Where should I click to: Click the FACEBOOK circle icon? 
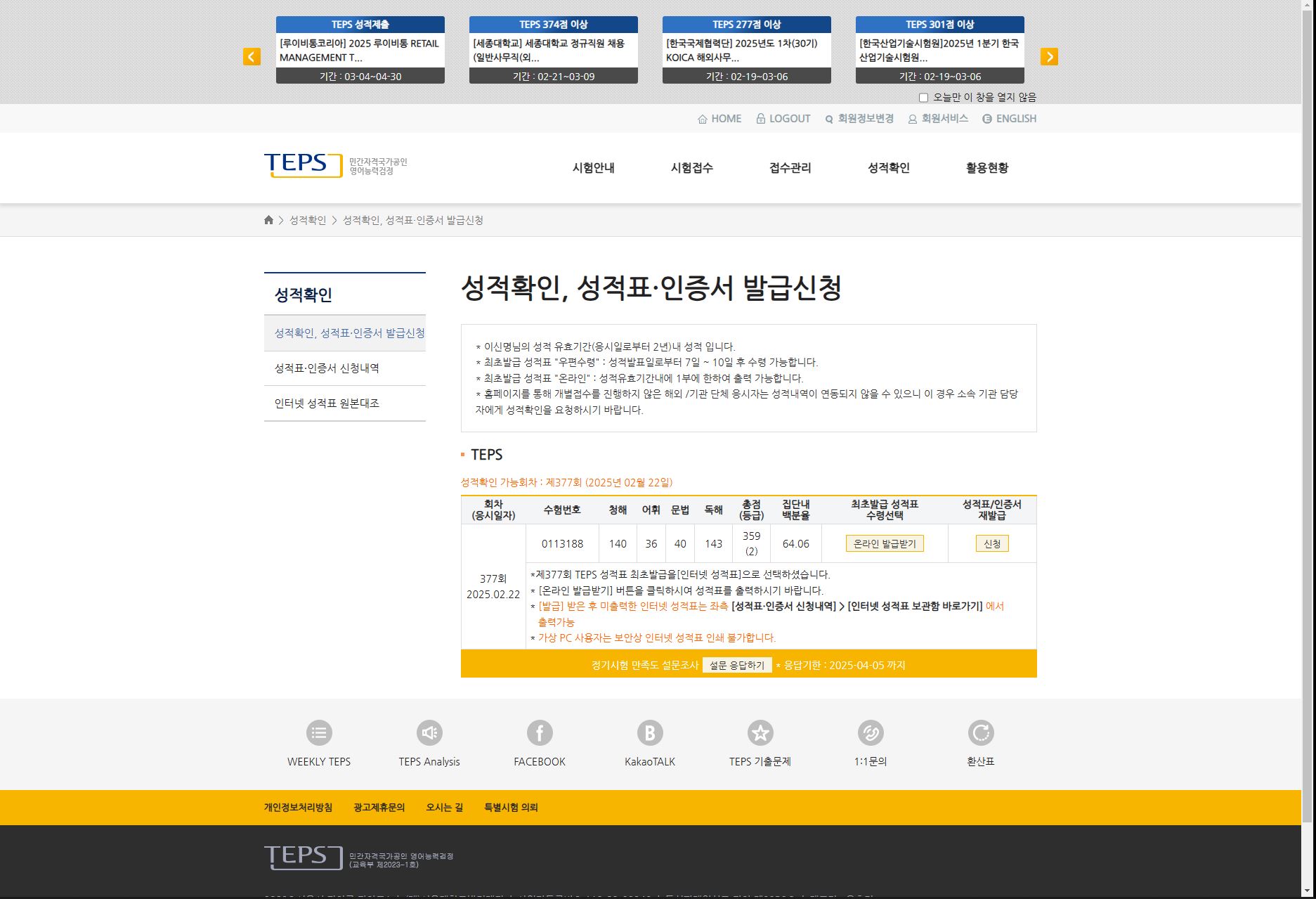coord(540,733)
